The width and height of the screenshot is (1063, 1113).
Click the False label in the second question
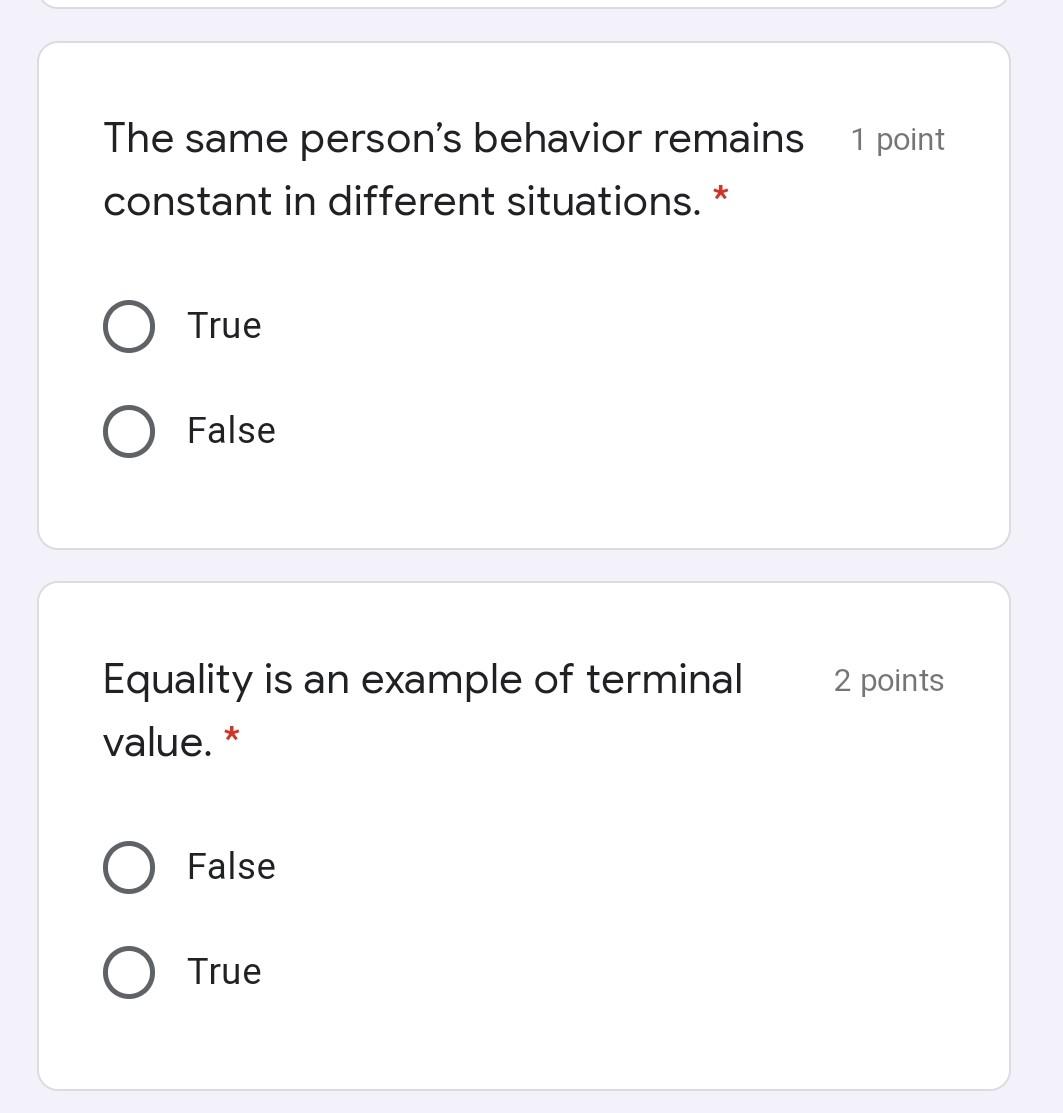click(x=230, y=867)
